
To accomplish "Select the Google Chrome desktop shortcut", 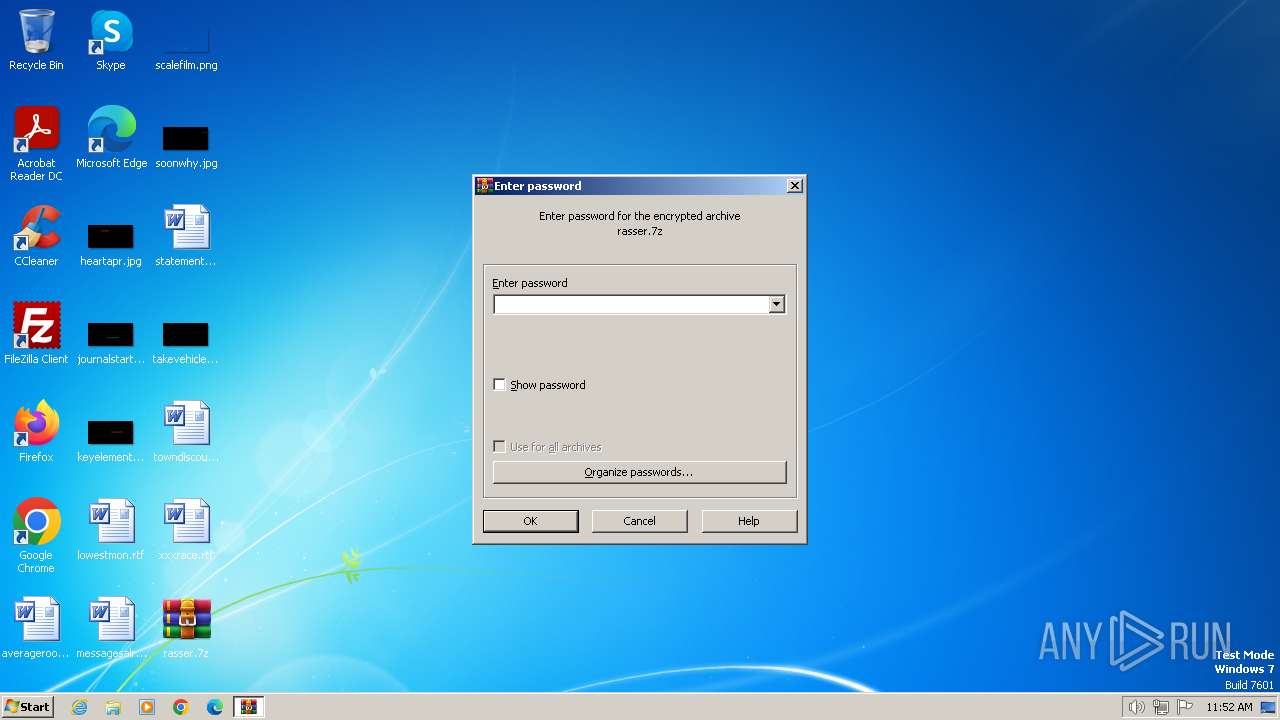I will point(36,536).
